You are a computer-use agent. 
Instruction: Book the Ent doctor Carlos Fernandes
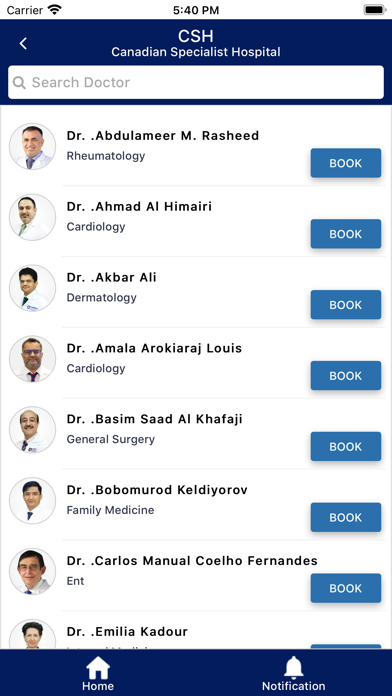pyautogui.click(x=346, y=588)
